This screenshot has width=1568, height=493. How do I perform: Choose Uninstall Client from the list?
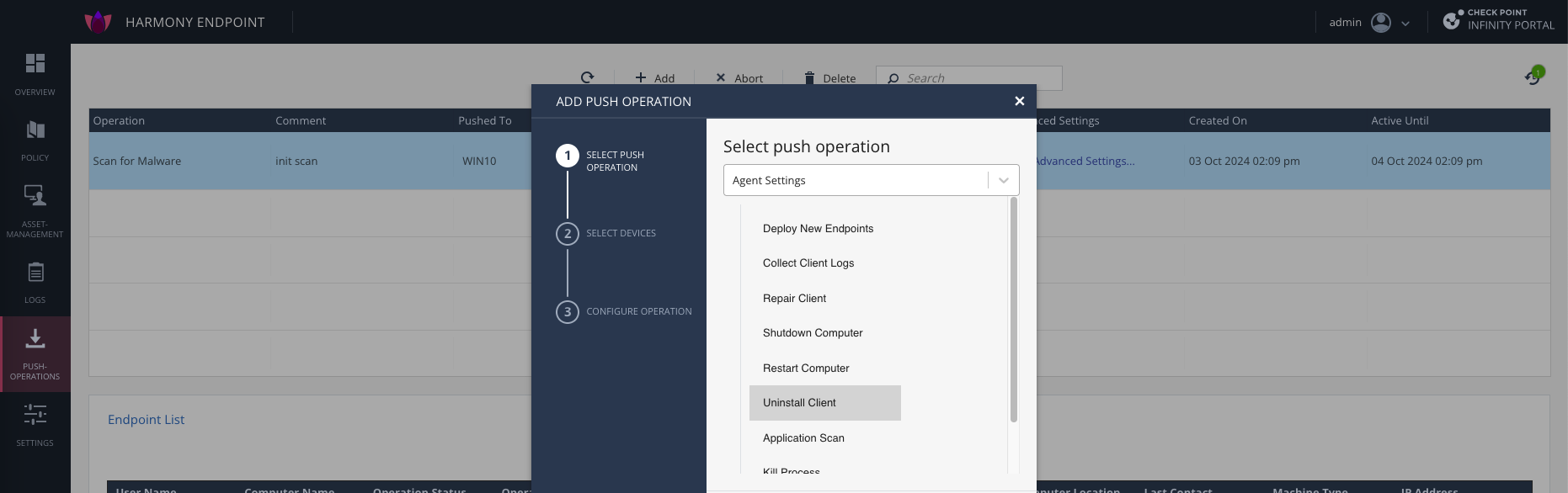799,403
